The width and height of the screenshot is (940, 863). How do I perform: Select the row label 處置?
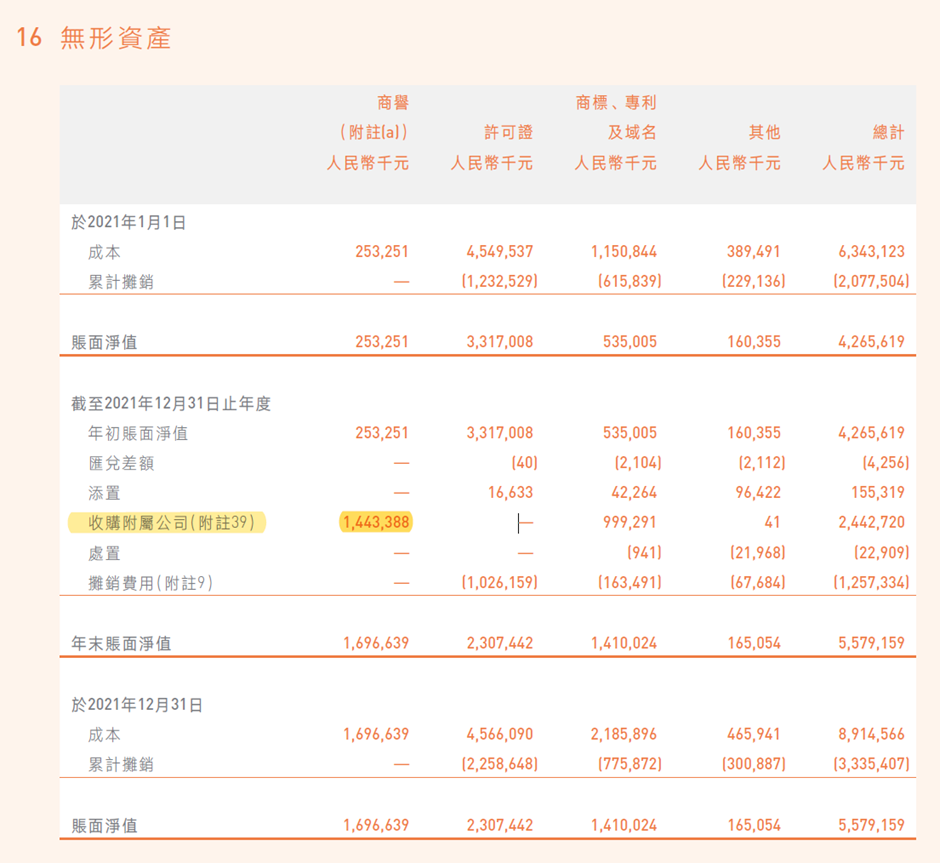click(x=104, y=553)
